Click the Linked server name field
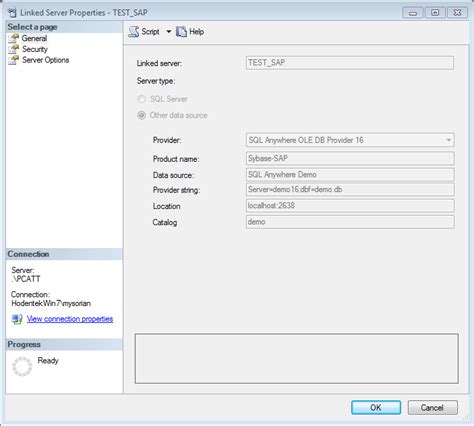474x426 pixels. 350,63
